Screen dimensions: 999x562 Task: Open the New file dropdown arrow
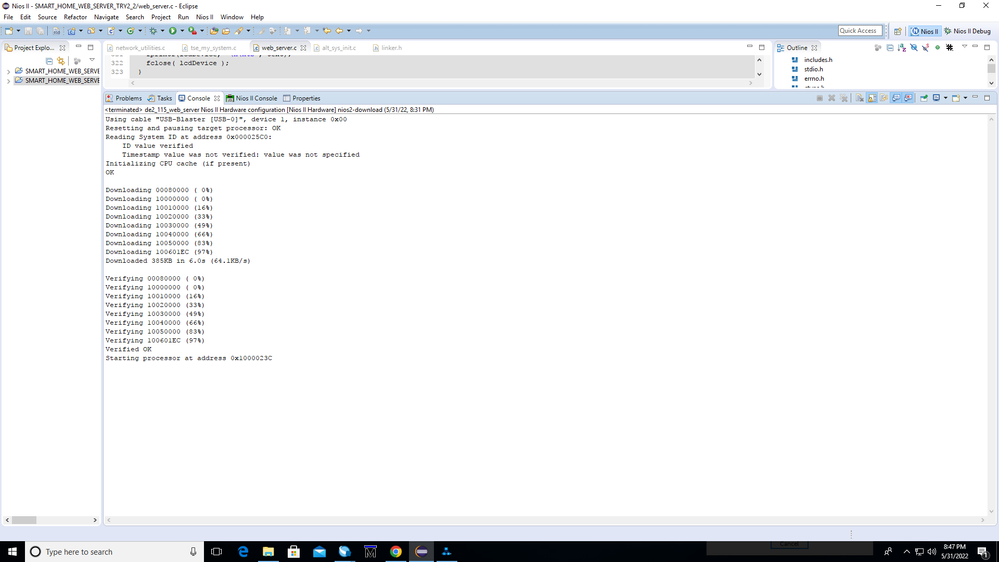click(18, 31)
